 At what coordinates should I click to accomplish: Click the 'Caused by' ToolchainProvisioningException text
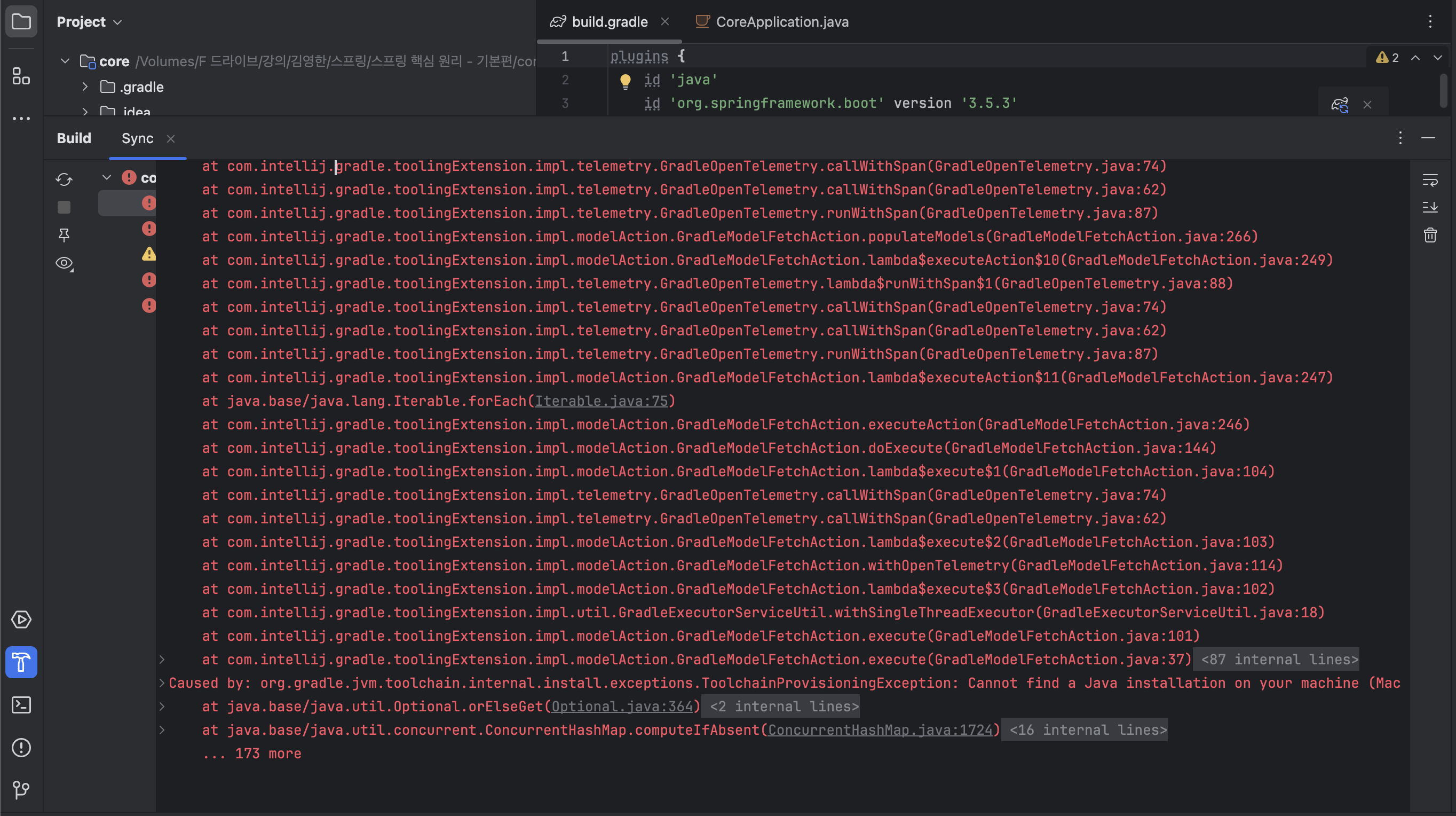[x=785, y=683]
